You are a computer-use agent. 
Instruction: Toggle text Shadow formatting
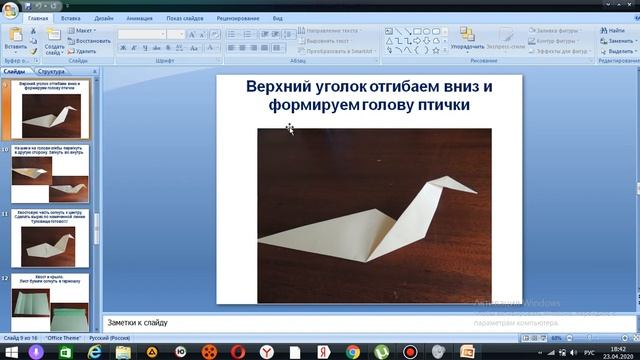pyautogui.click(x=168, y=48)
